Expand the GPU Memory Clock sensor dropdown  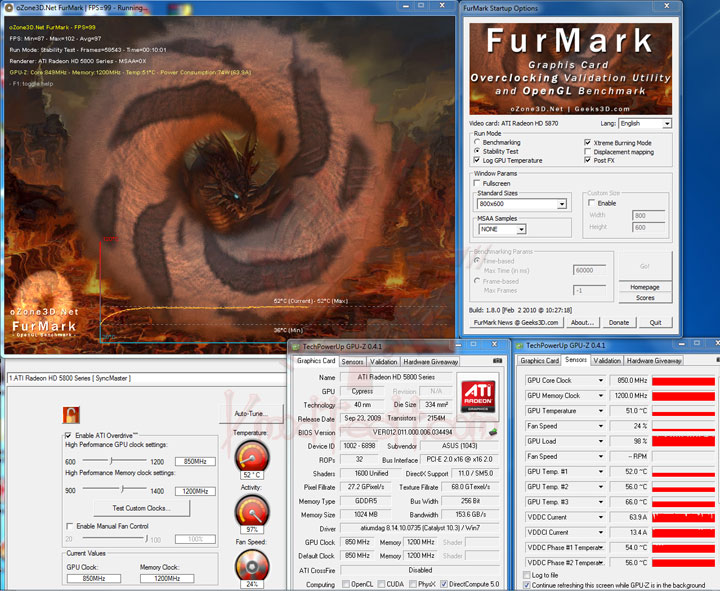click(600, 396)
